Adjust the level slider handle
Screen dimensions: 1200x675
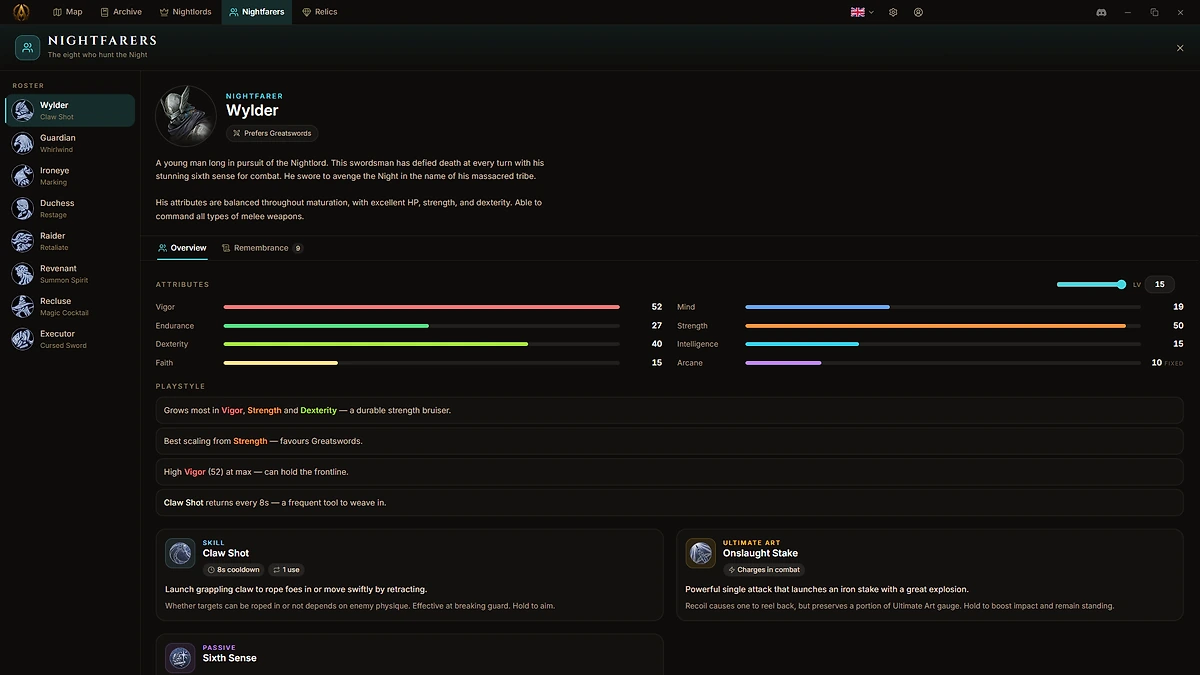pos(1121,285)
